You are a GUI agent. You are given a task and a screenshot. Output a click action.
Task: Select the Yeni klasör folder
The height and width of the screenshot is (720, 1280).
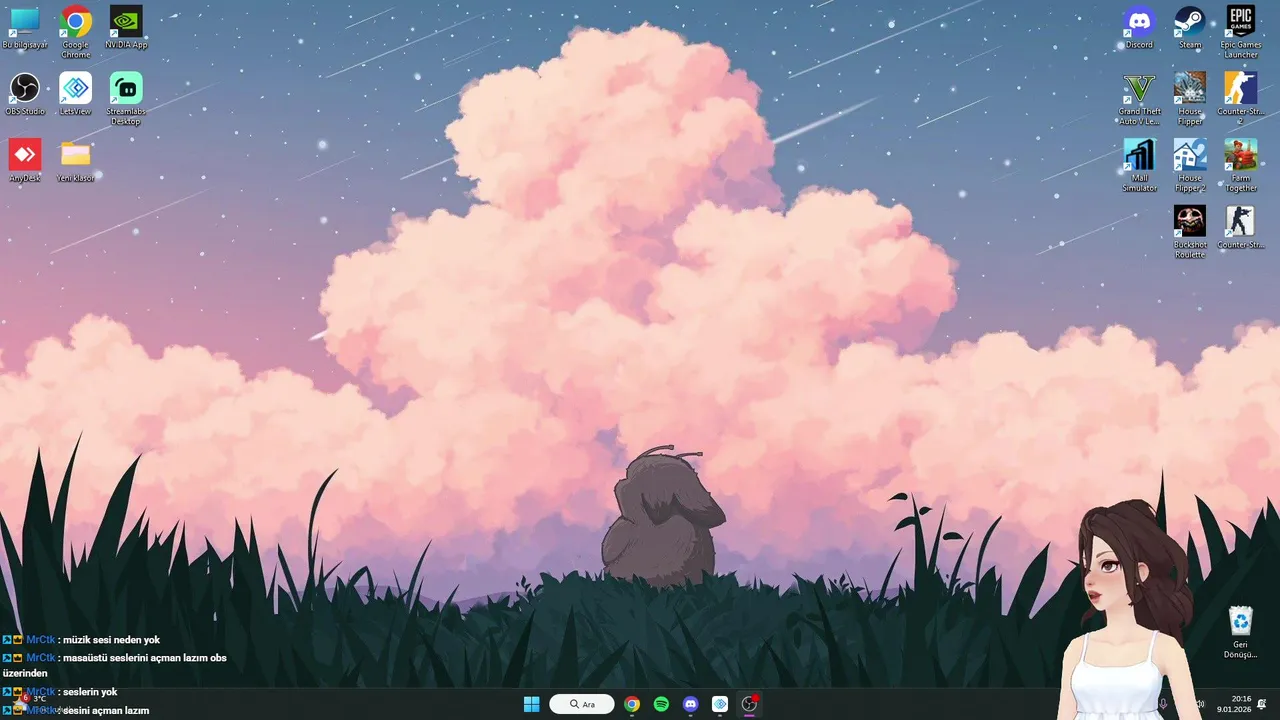(x=76, y=161)
